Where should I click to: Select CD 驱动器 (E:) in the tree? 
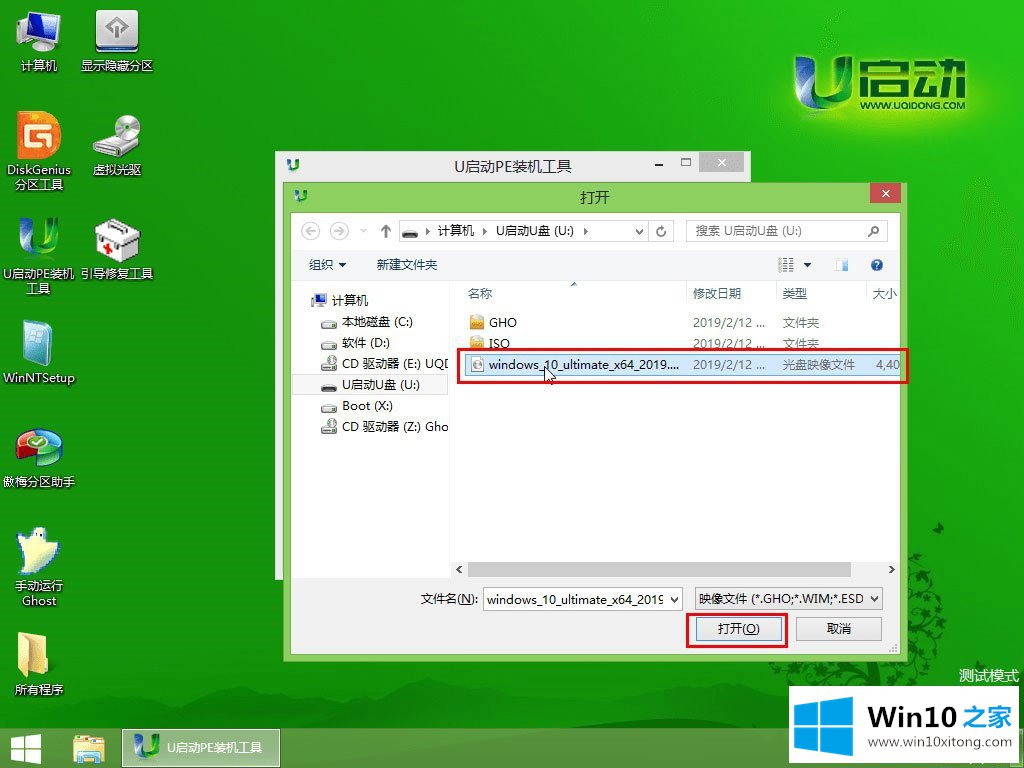click(384, 364)
